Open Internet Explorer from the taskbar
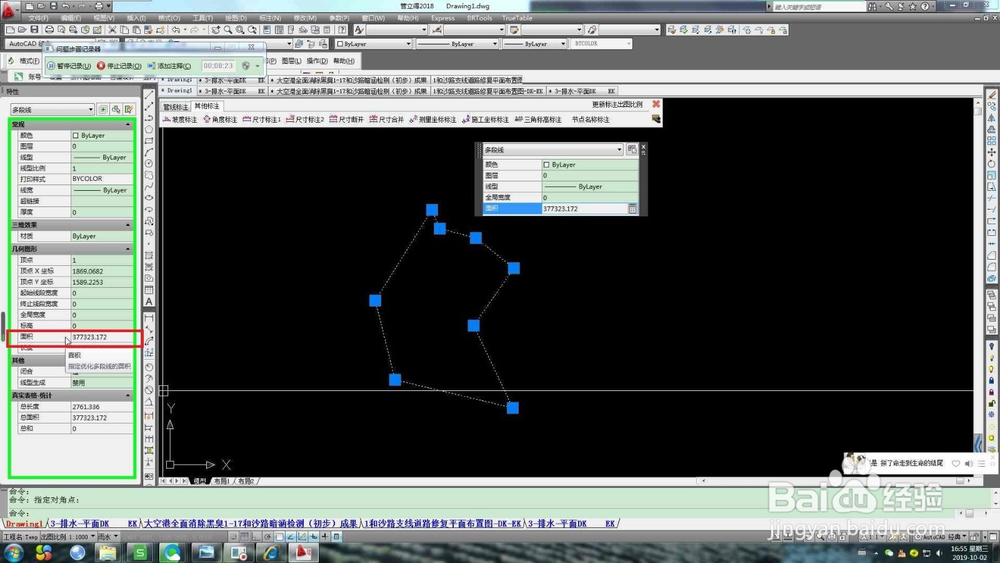The width and height of the screenshot is (1000, 563). 270,552
